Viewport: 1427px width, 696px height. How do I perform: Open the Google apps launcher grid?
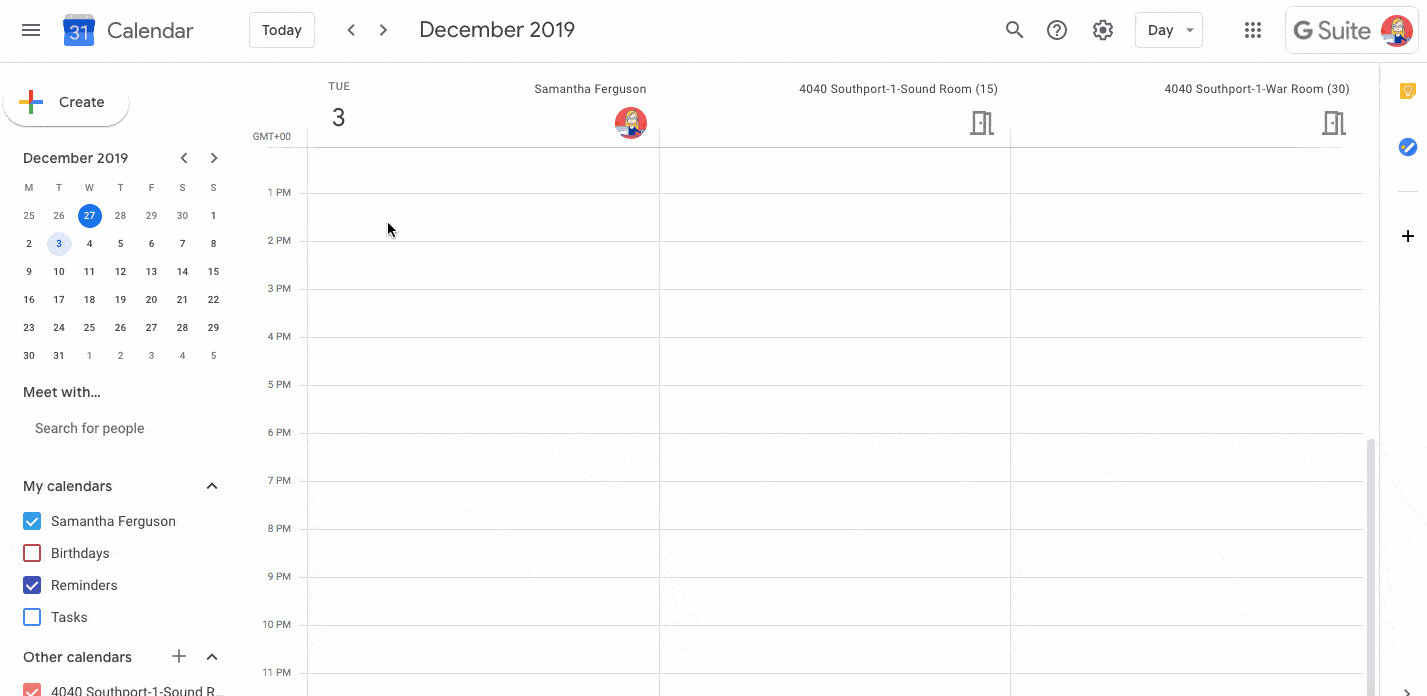coord(1253,30)
